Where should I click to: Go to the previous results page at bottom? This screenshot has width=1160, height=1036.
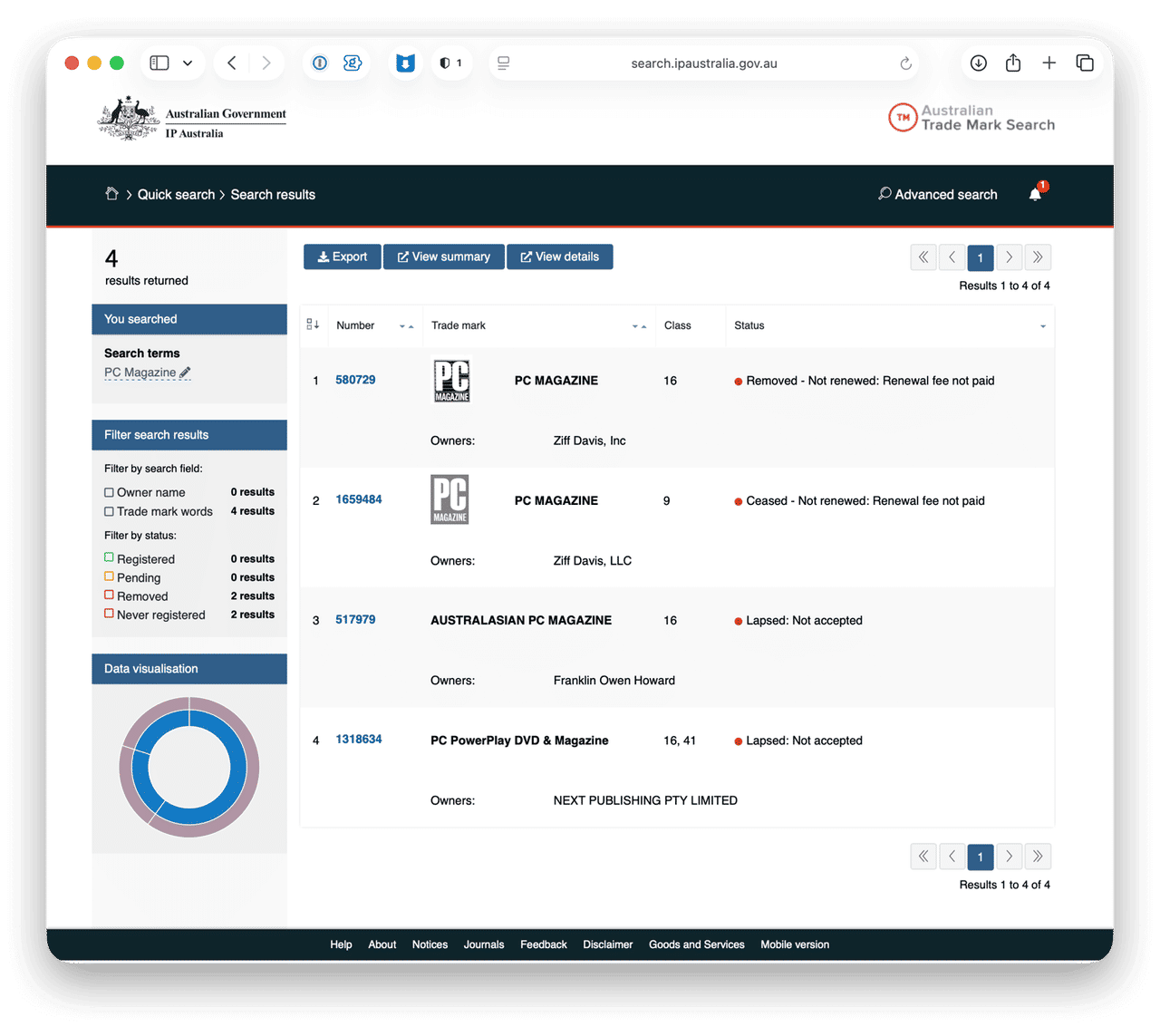952,857
